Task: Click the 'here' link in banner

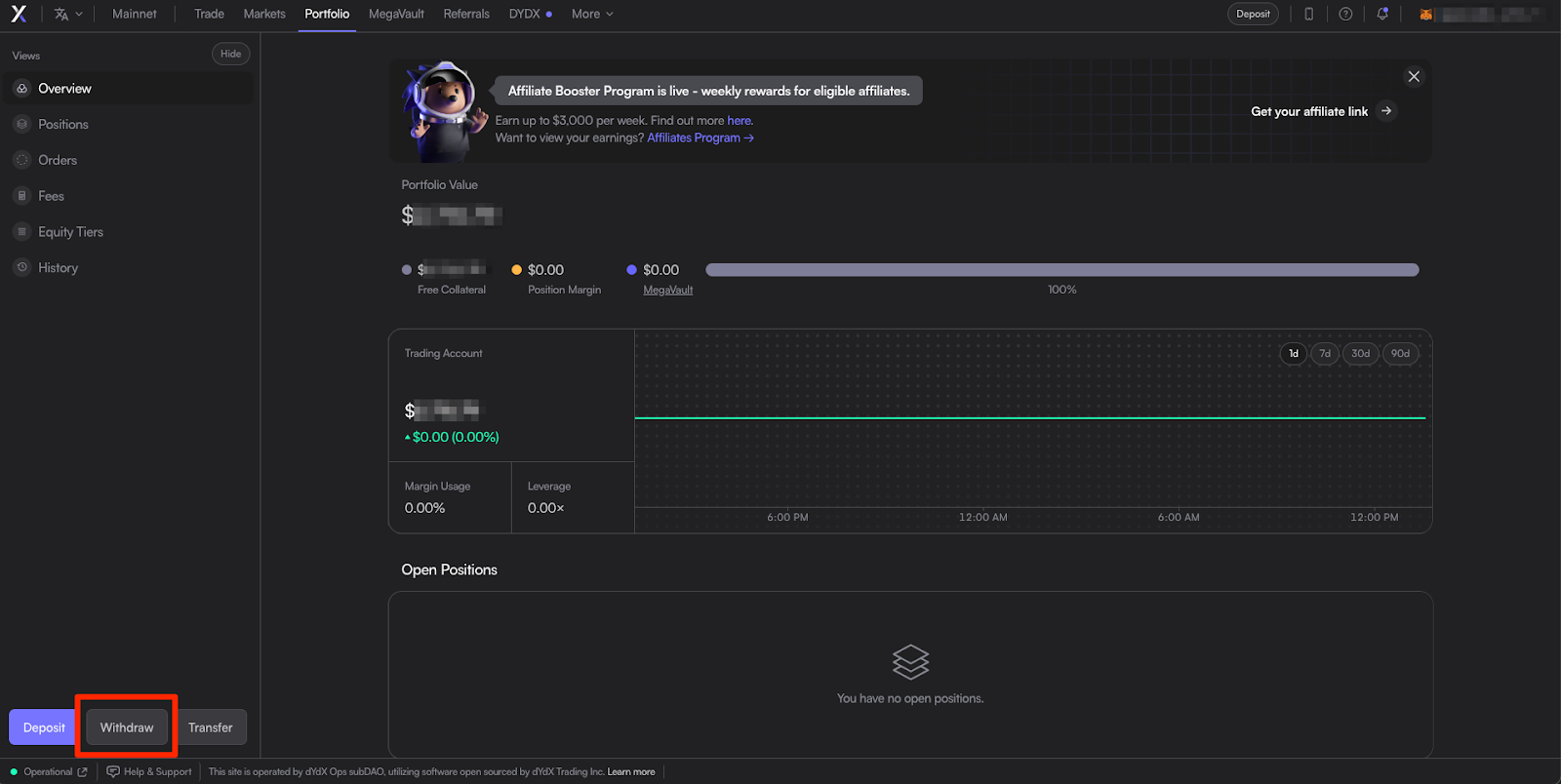Action: [740, 121]
